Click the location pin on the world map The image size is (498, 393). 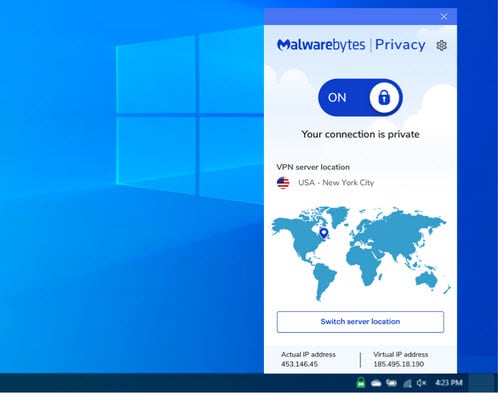324,233
